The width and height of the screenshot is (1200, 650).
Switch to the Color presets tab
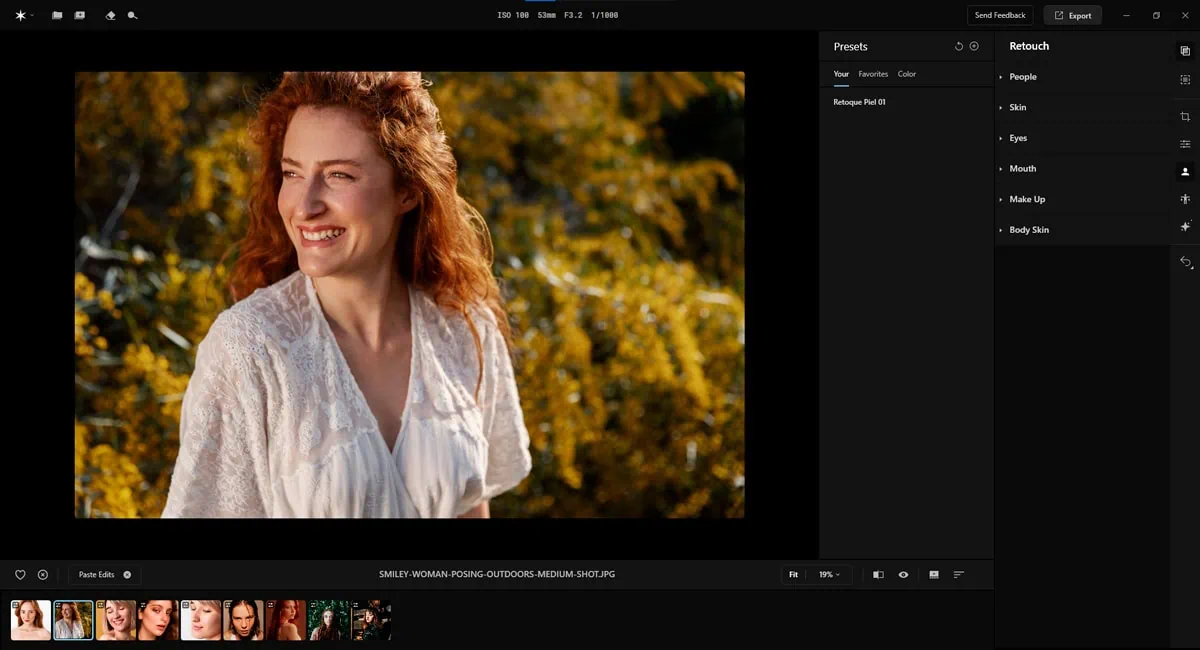click(907, 74)
